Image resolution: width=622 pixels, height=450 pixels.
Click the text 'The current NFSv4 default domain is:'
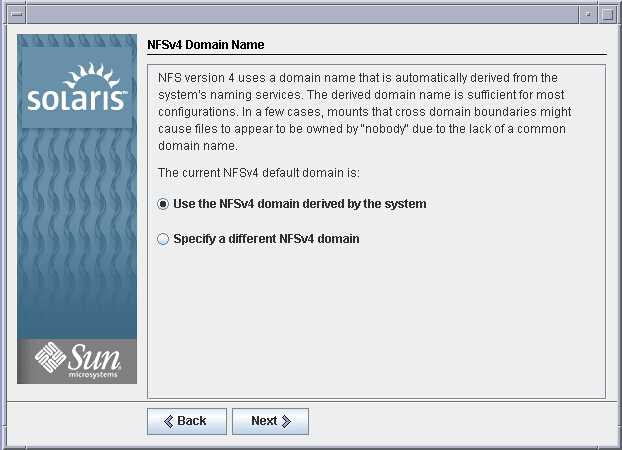point(259,173)
